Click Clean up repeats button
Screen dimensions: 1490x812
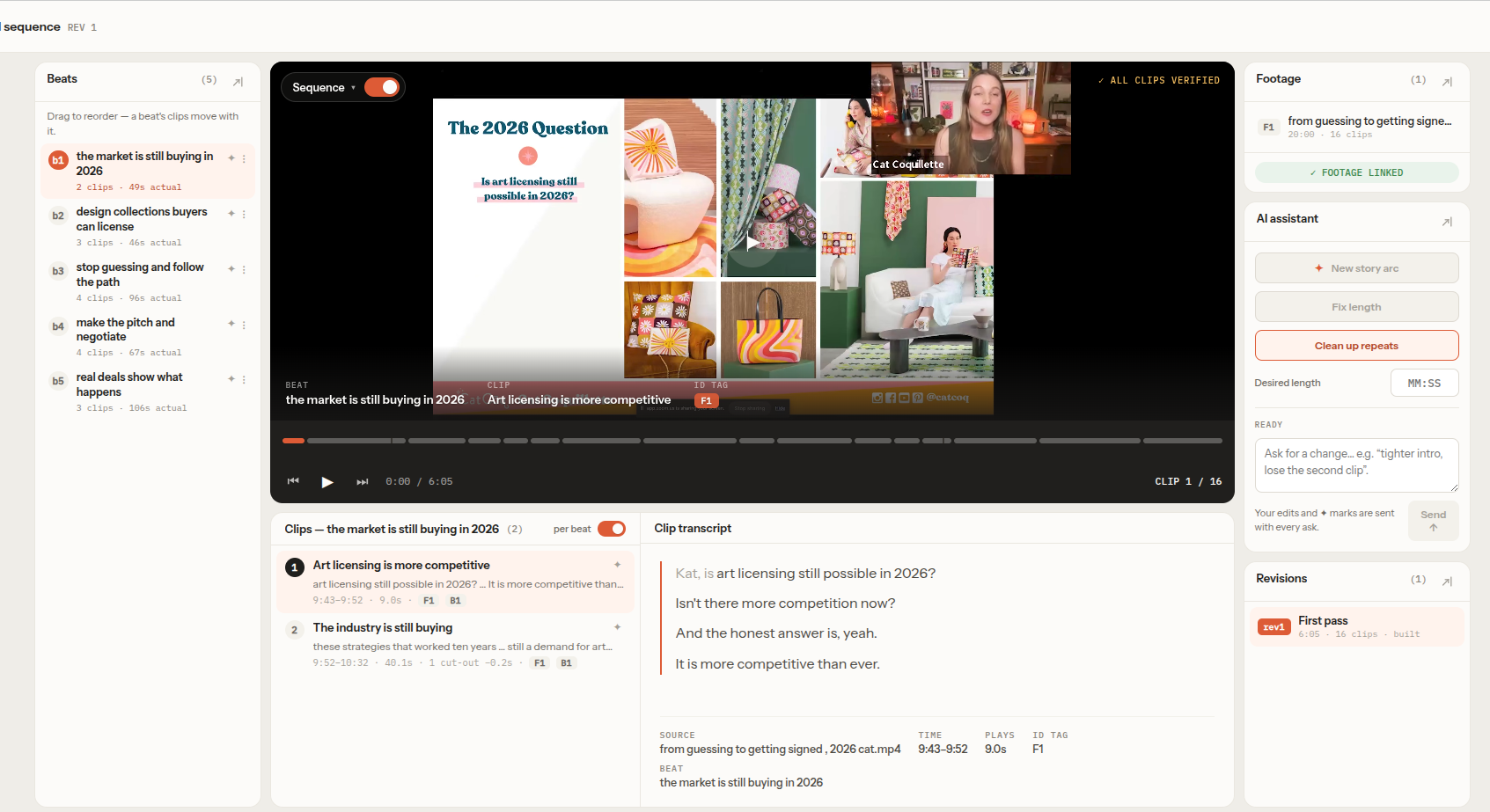(x=1356, y=346)
